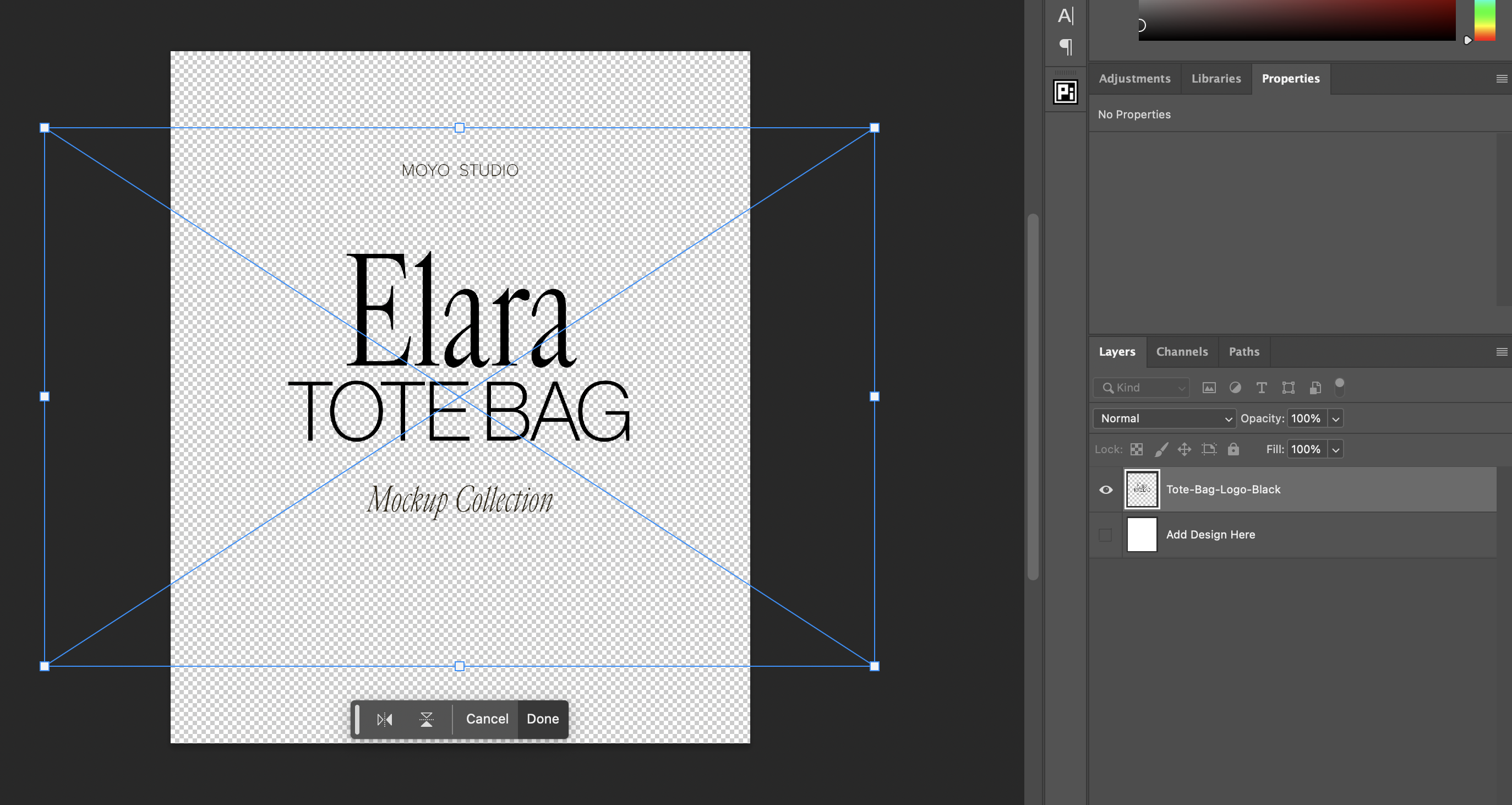Expand the Fill percentage dropdown arrow
Image resolution: width=1512 pixels, height=805 pixels.
click(1335, 450)
